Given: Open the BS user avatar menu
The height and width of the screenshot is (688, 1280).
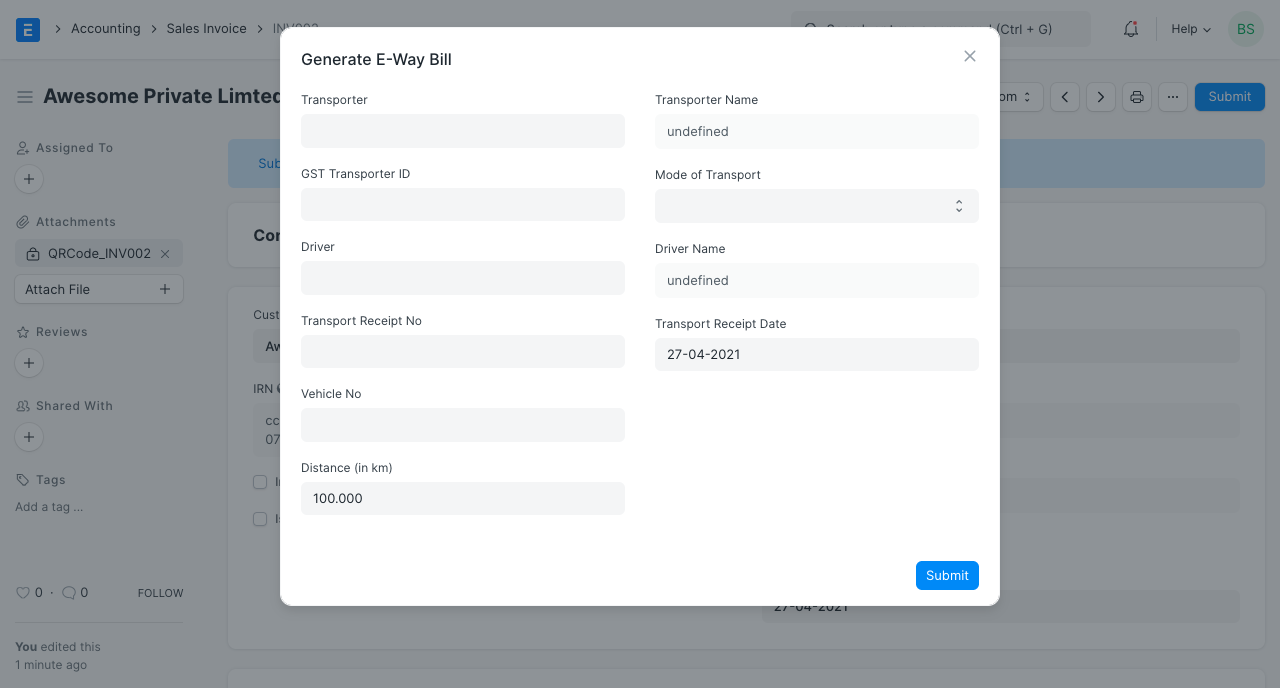Looking at the screenshot, I should pos(1245,29).
